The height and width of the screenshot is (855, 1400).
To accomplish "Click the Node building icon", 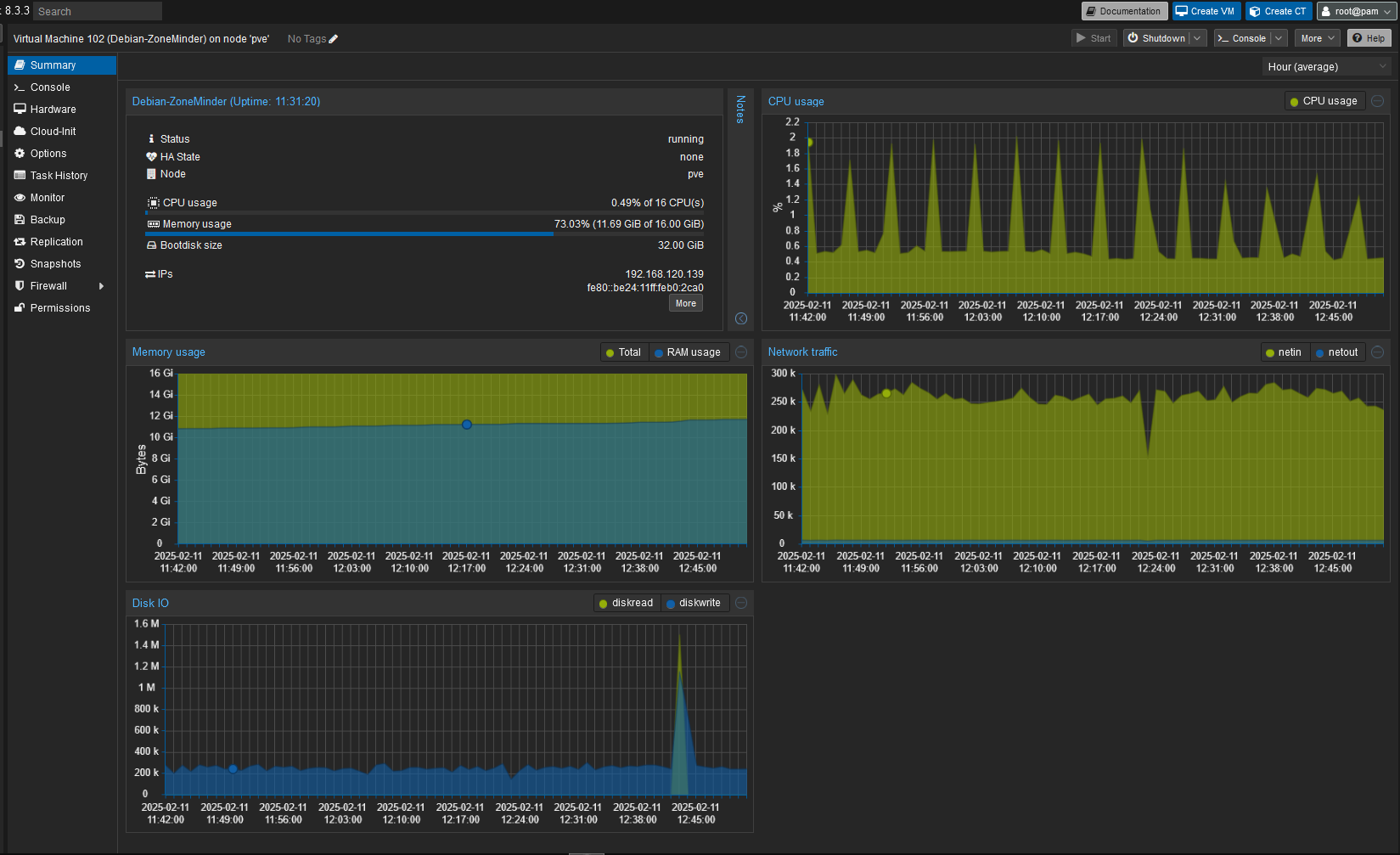I will pyautogui.click(x=152, y=174).
